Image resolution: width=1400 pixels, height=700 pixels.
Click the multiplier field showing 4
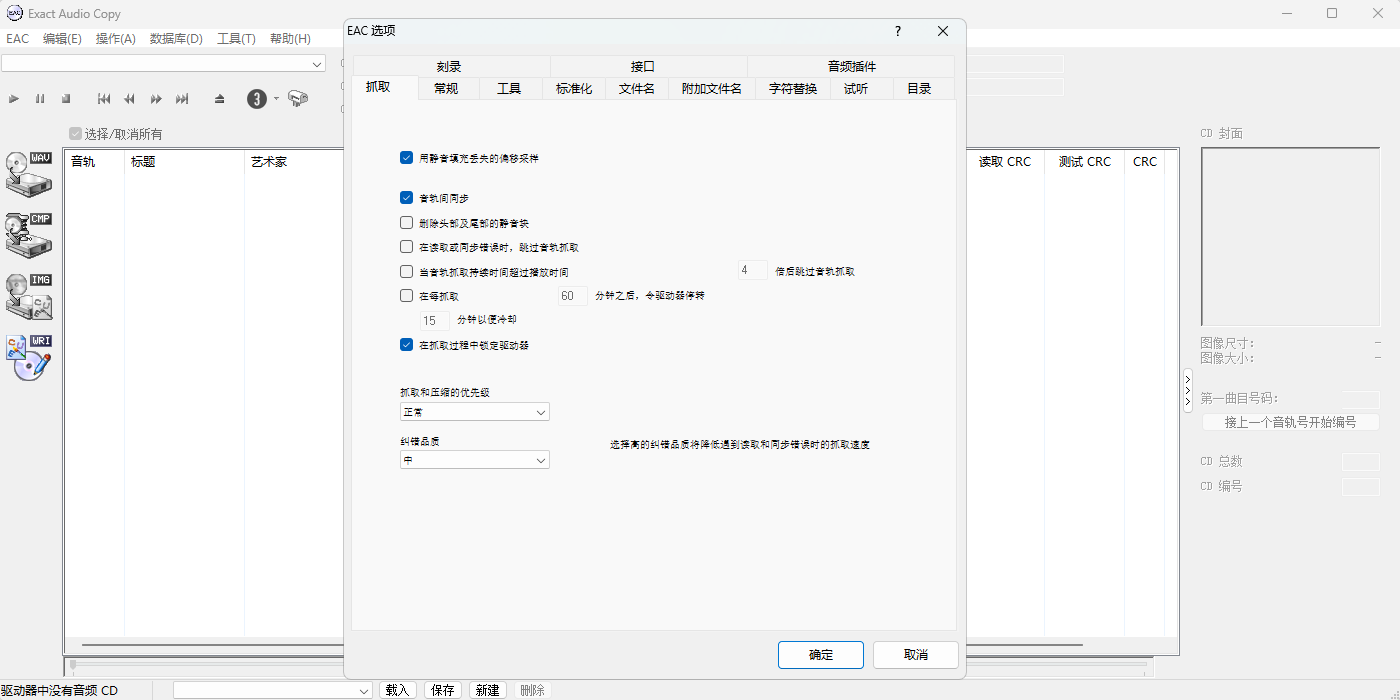[x=753, y=271]
